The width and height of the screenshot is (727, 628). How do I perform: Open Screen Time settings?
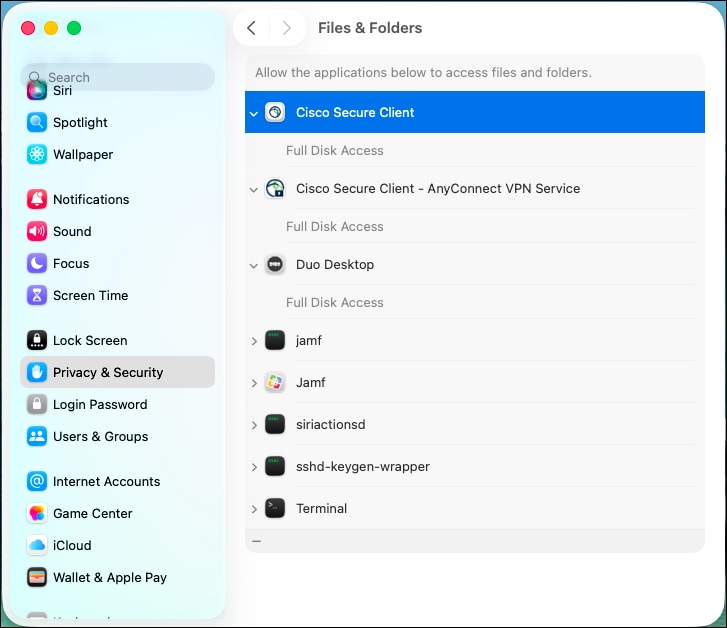[x=117, y=295]
